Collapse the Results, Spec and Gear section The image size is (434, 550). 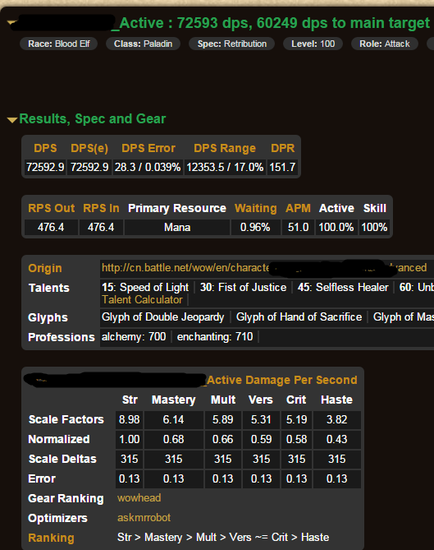(12, 120)
